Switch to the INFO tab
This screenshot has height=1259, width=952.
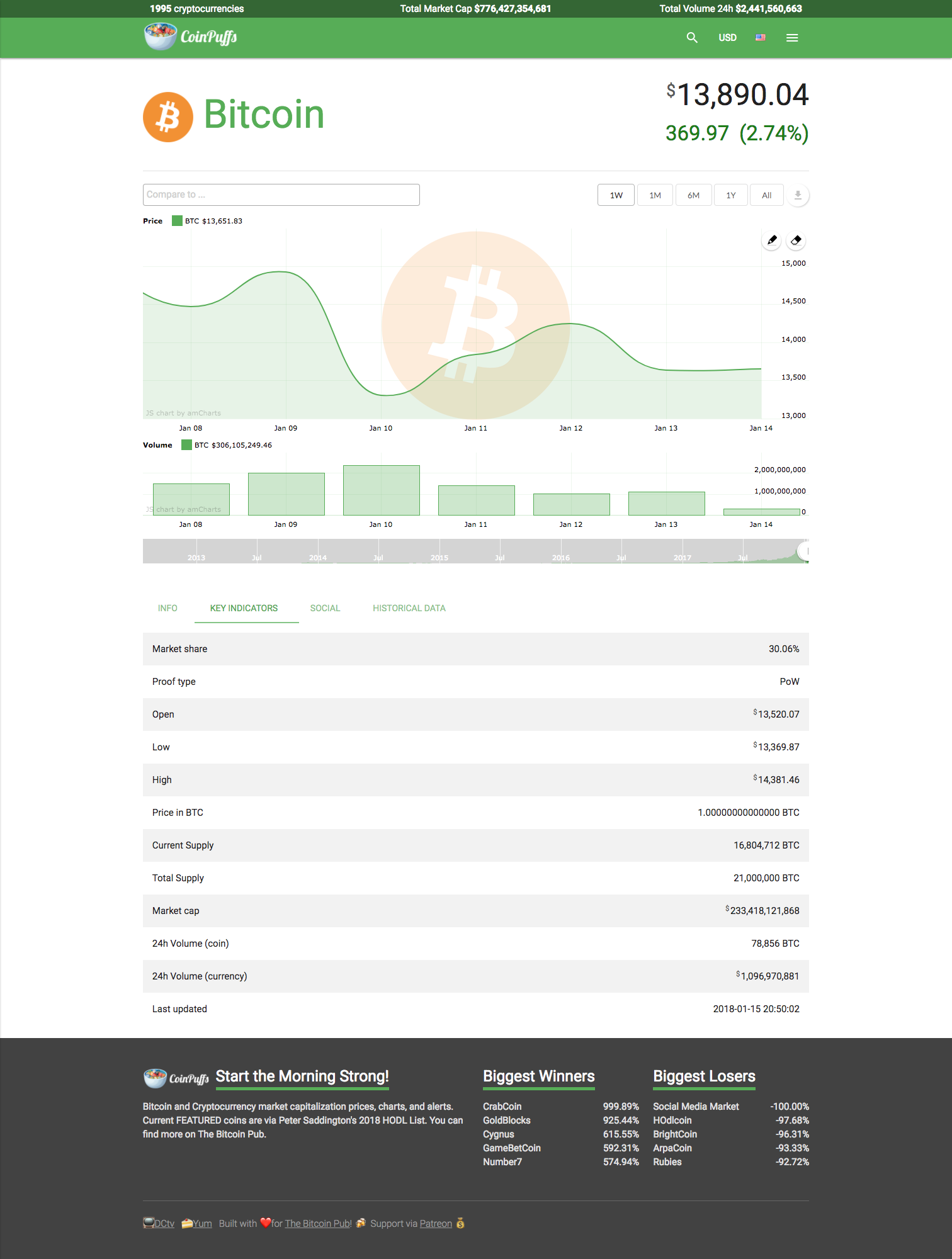[x=167, y=608]
